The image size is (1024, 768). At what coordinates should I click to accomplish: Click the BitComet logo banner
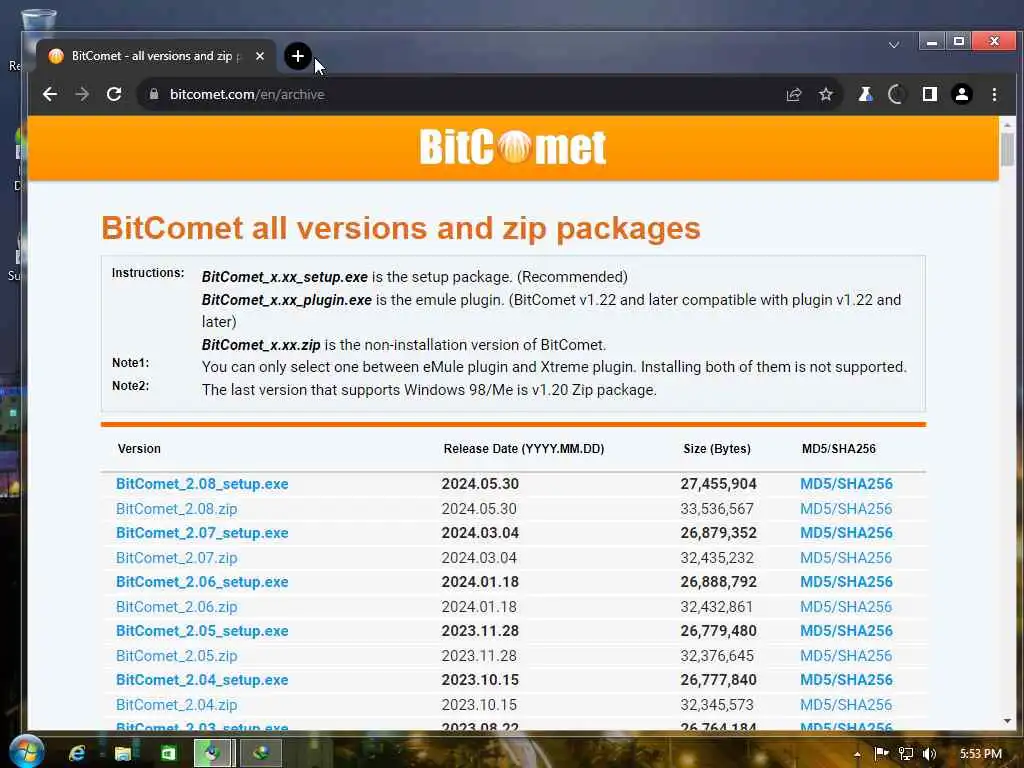pos(513,147)
